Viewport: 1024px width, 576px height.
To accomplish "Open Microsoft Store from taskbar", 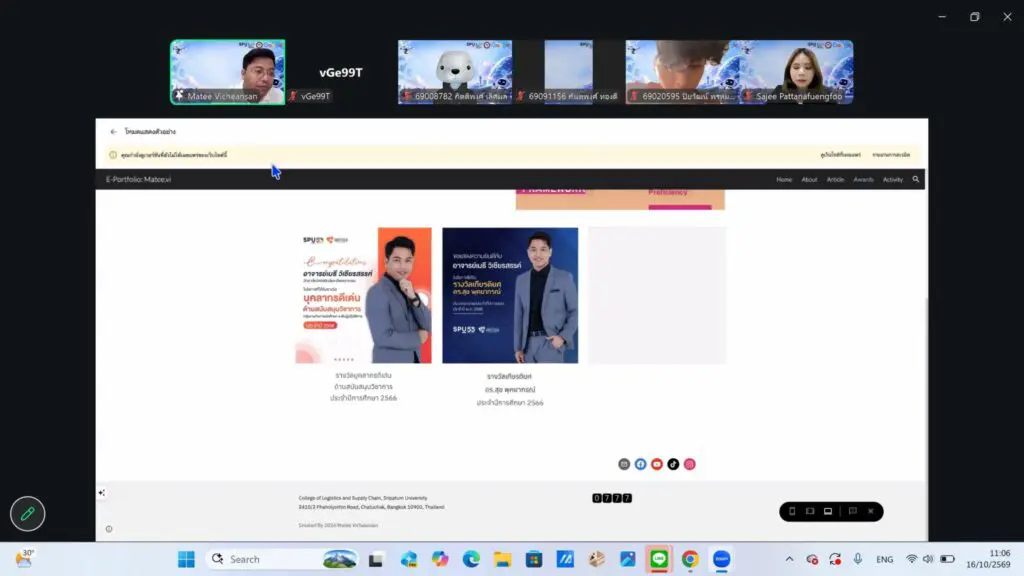I will coord(534,559).
